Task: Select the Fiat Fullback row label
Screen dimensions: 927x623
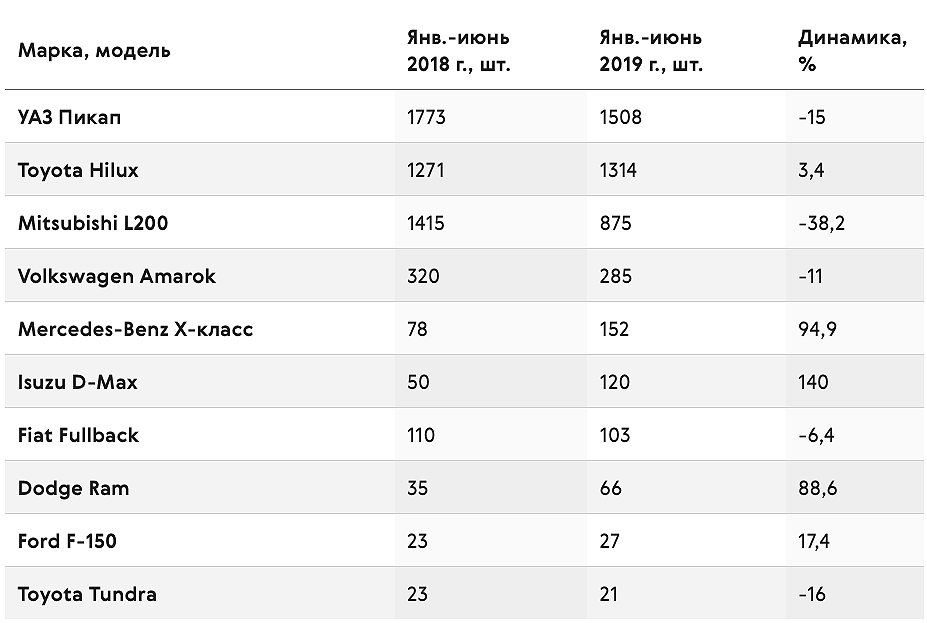Action: click(78, 435)
